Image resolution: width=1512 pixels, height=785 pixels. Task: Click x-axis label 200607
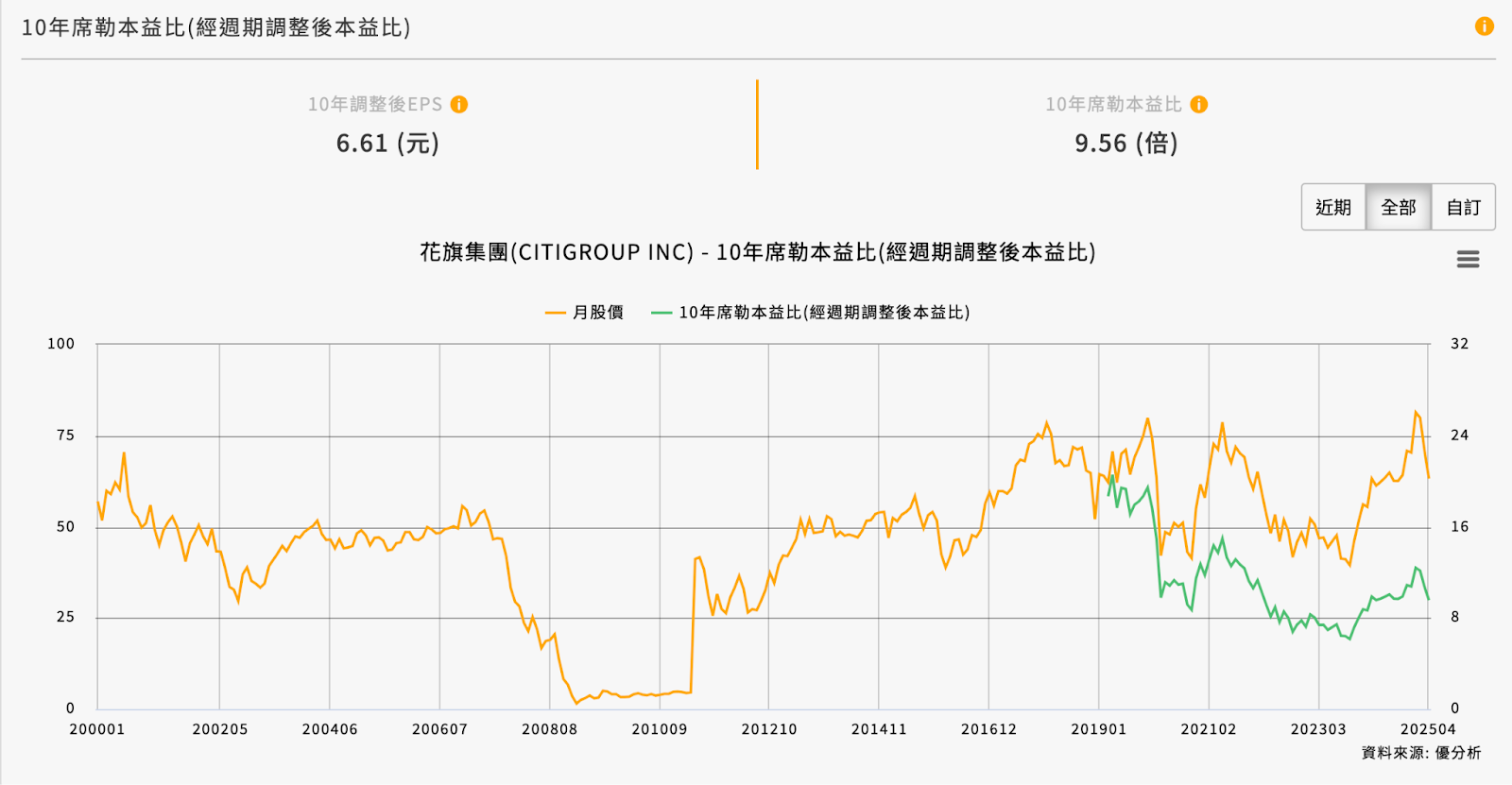(439, 729)
